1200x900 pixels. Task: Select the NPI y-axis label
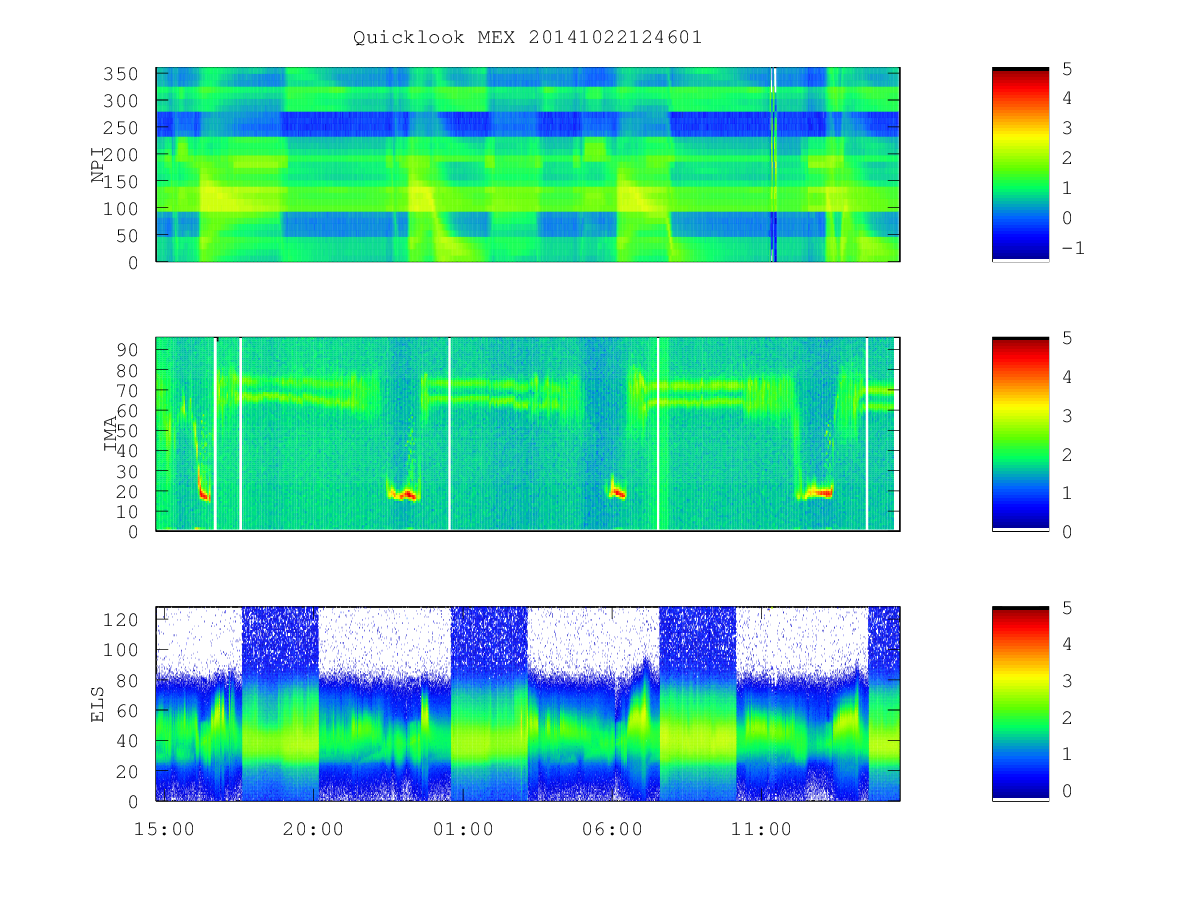pos(98,166)
